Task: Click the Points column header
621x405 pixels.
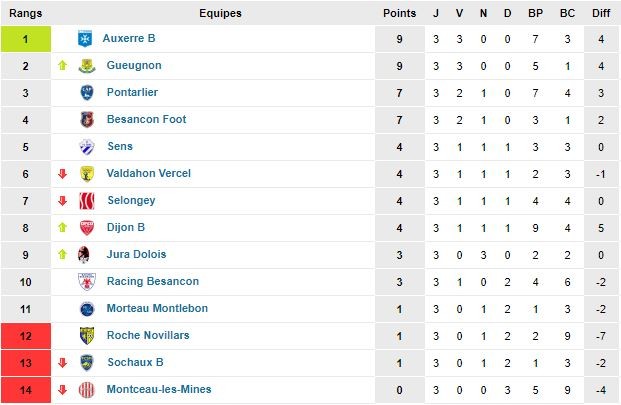Action: [399, 13]
